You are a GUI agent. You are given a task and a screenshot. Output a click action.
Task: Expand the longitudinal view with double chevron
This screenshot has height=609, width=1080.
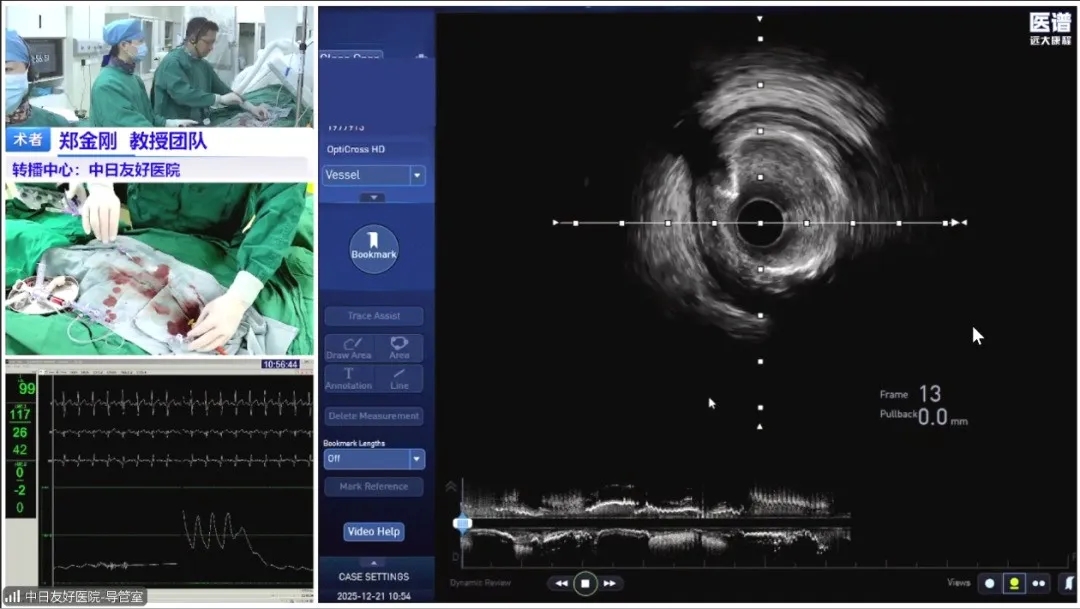click(452, 486)
